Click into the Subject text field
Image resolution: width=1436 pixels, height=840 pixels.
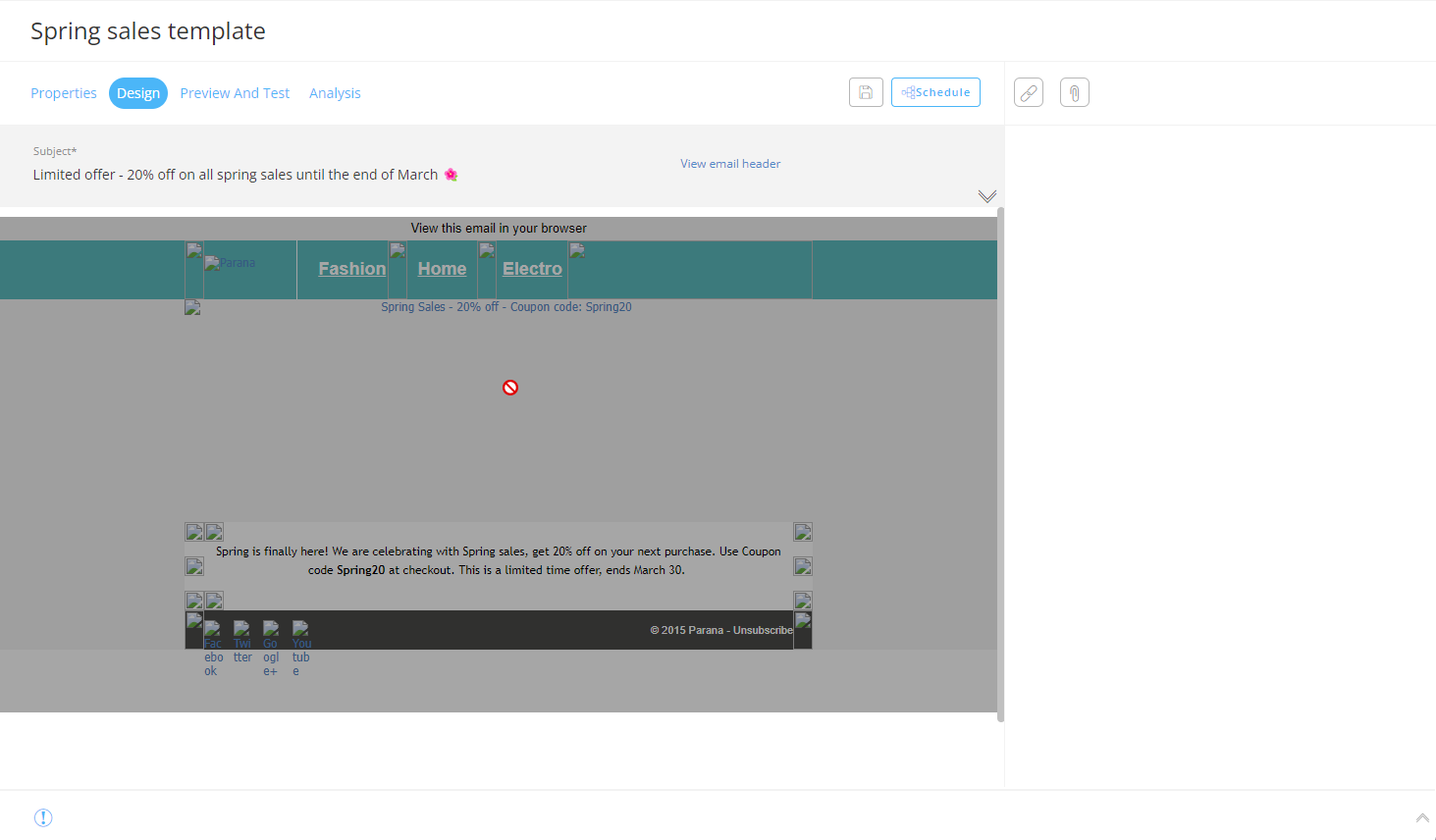tap(236, 175)
